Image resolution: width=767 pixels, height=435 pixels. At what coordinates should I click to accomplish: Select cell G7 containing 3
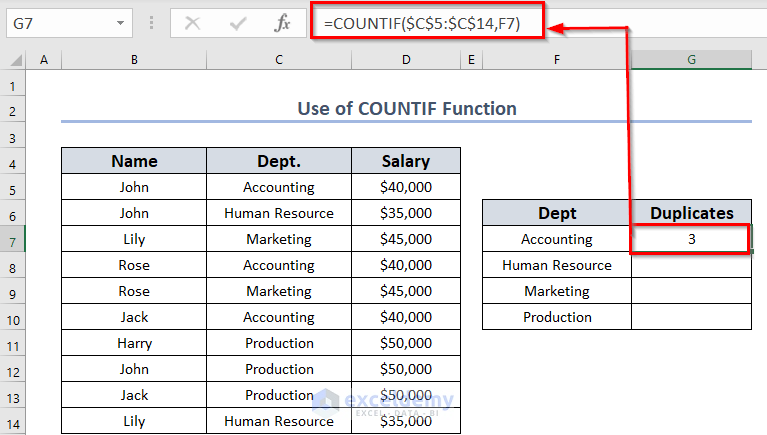point(691,239)
